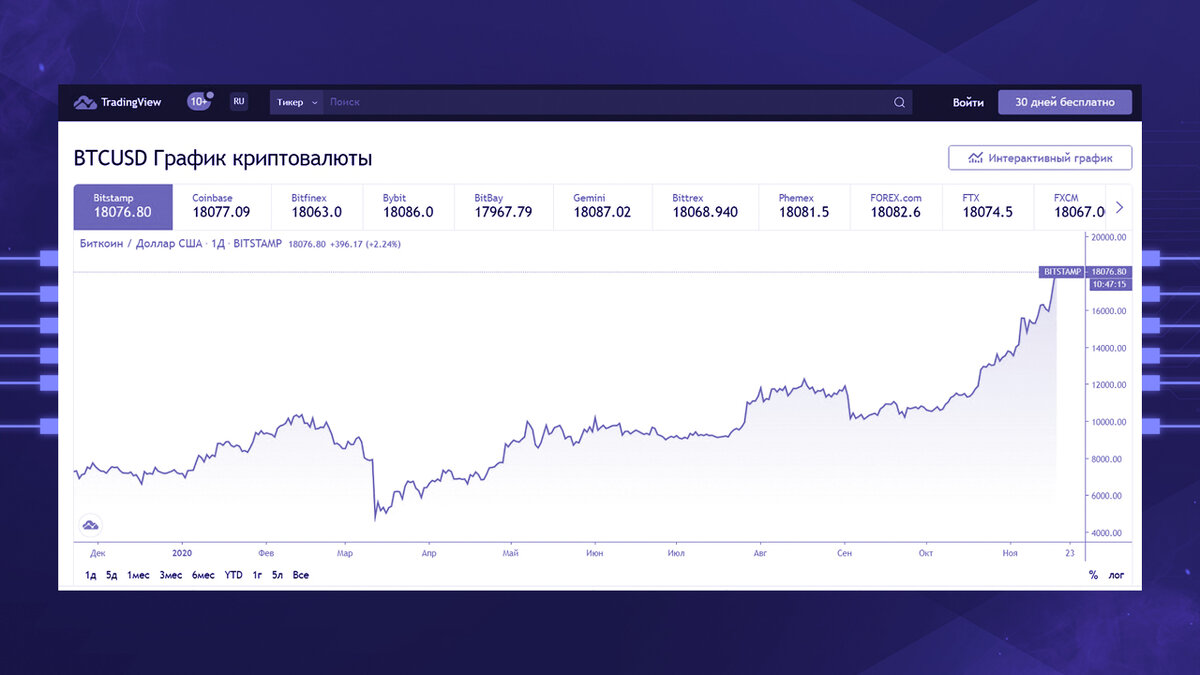Click the Войти login link

click(968, 102)
